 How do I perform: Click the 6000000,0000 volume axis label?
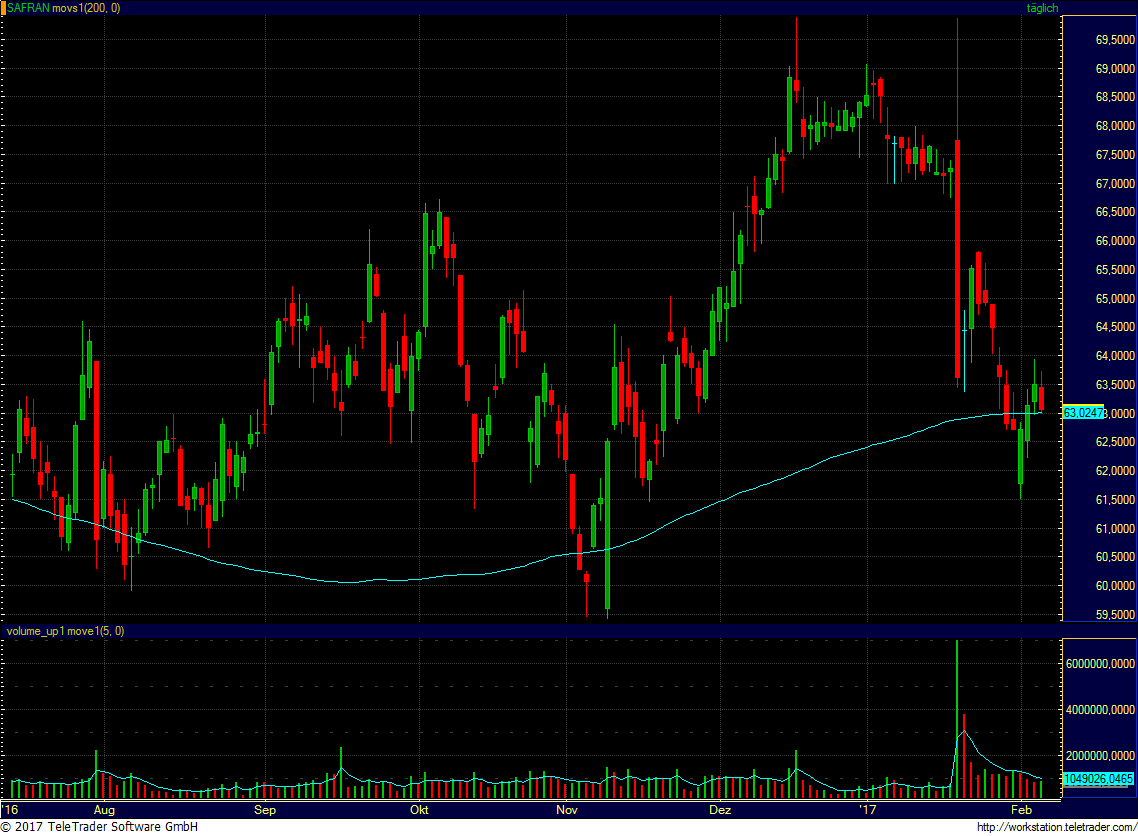[x=1100, y=664]
